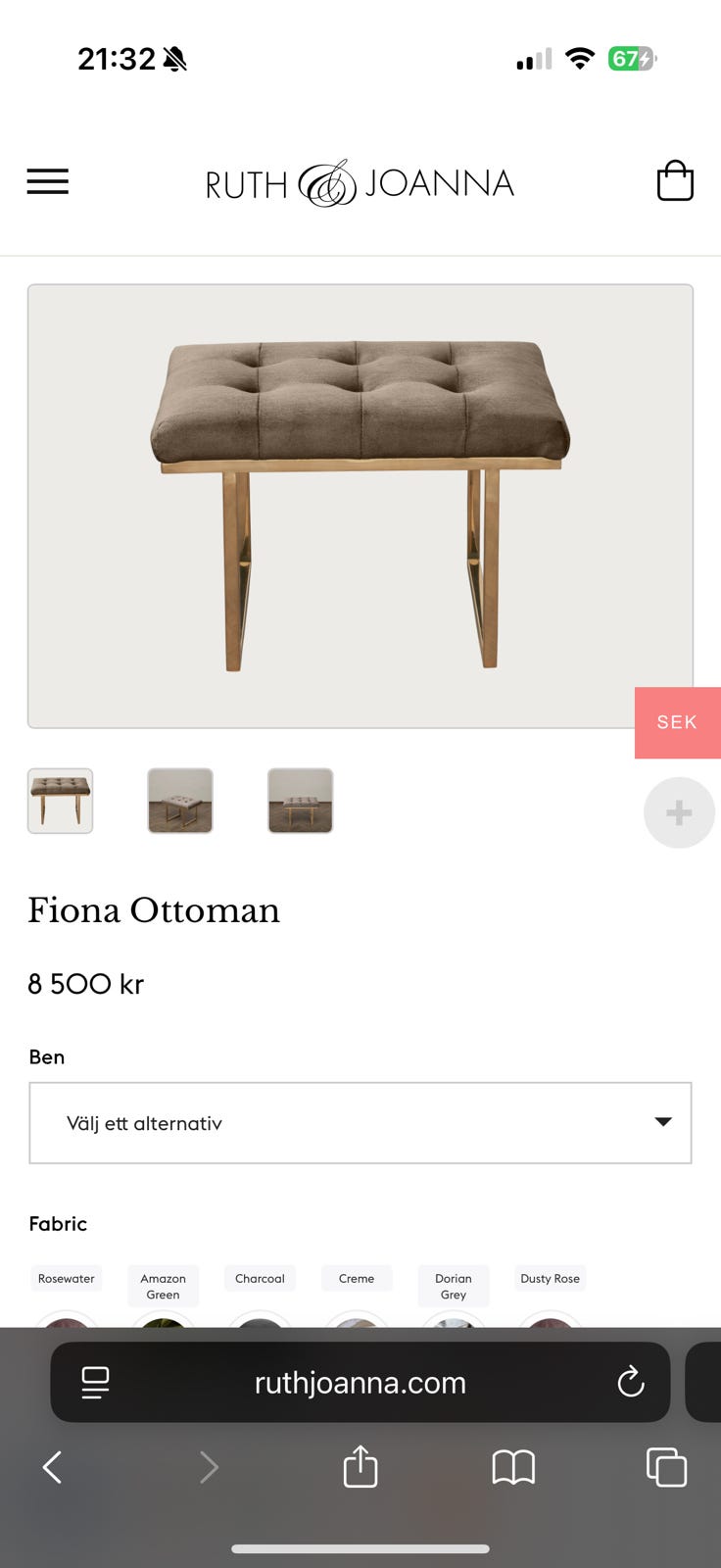Open Safari bookmarks
This screenshot has width=721, height=1568.
pos(513,1467)
